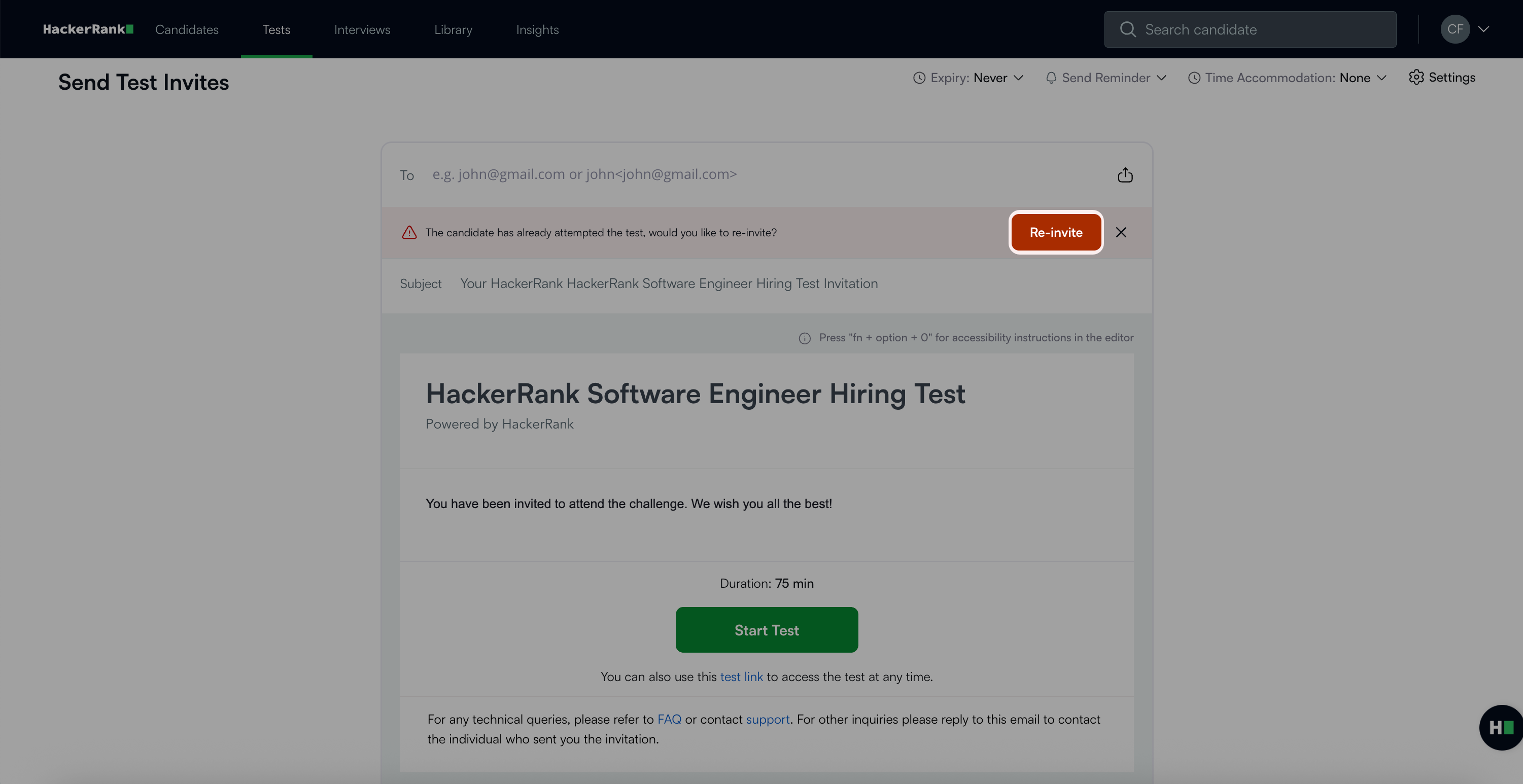
Task: Open the Send Reminder dropdown
Action: (x=1105, y=78)
